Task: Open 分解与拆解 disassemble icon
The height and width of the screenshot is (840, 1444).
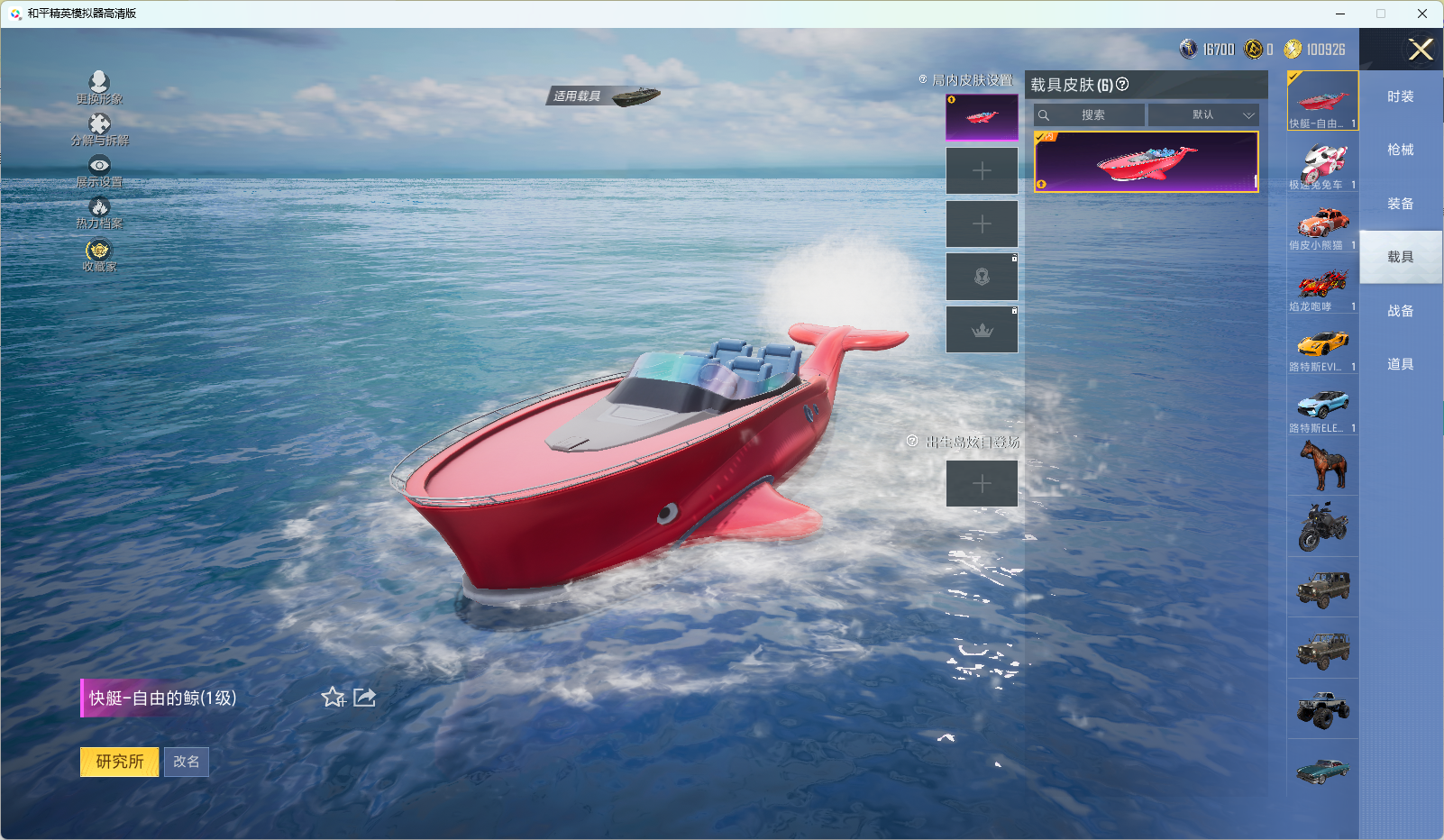Action: pyautogui.click(x=99, y=124)
